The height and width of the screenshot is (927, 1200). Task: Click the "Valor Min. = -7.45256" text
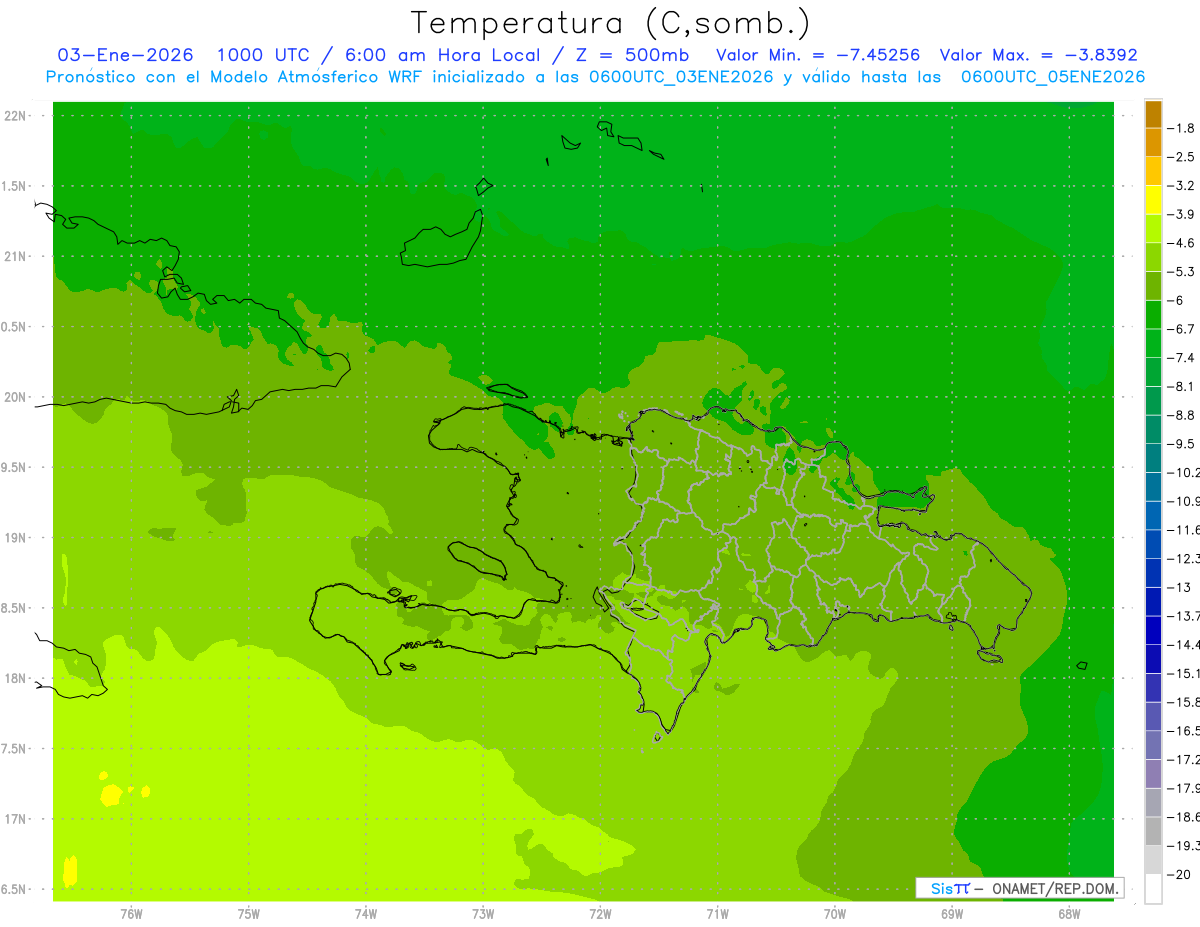coord(819,55)
